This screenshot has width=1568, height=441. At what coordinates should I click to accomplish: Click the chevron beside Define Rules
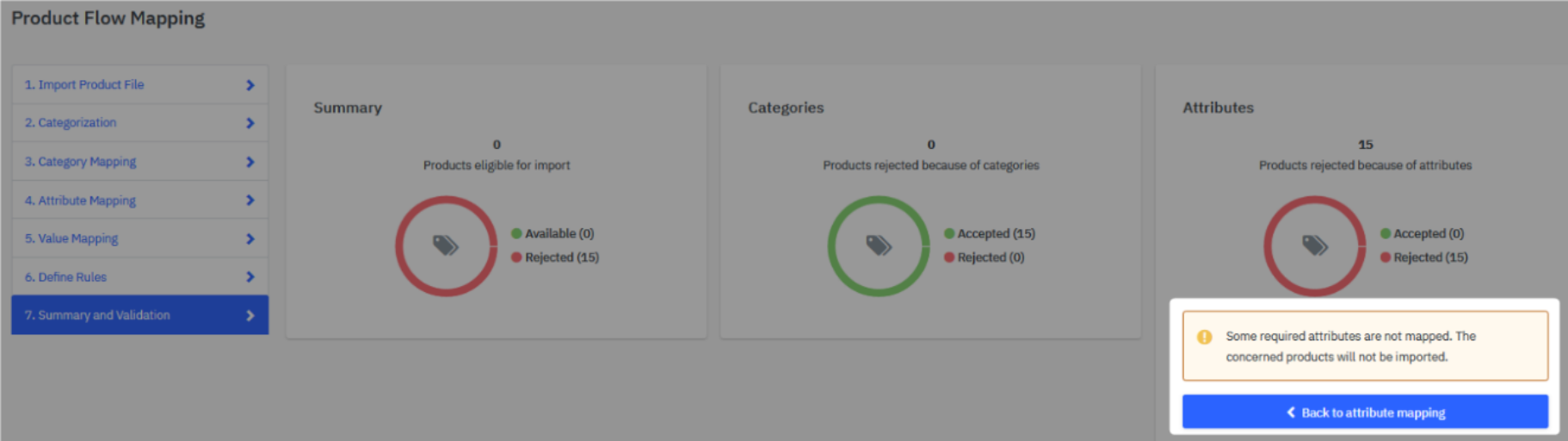[x=250, y=277]
